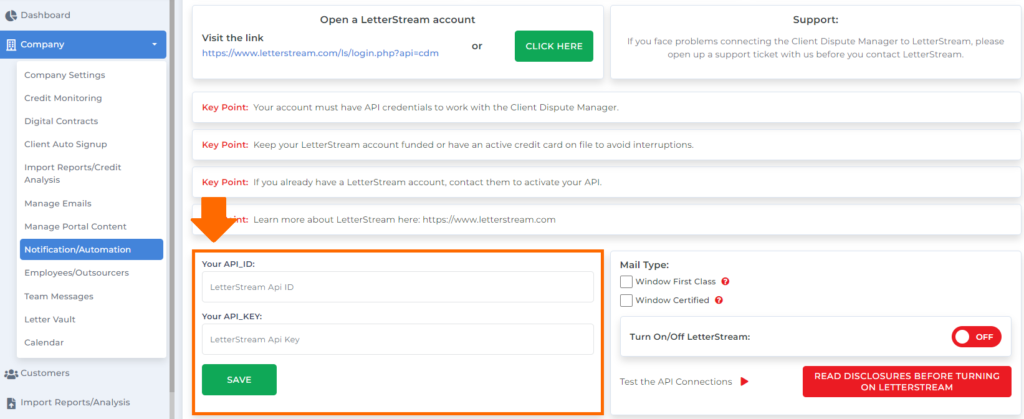Screen dimensions: 1024x419
Task: Click red play arrow for API test
Action: (x=744, y=382)
